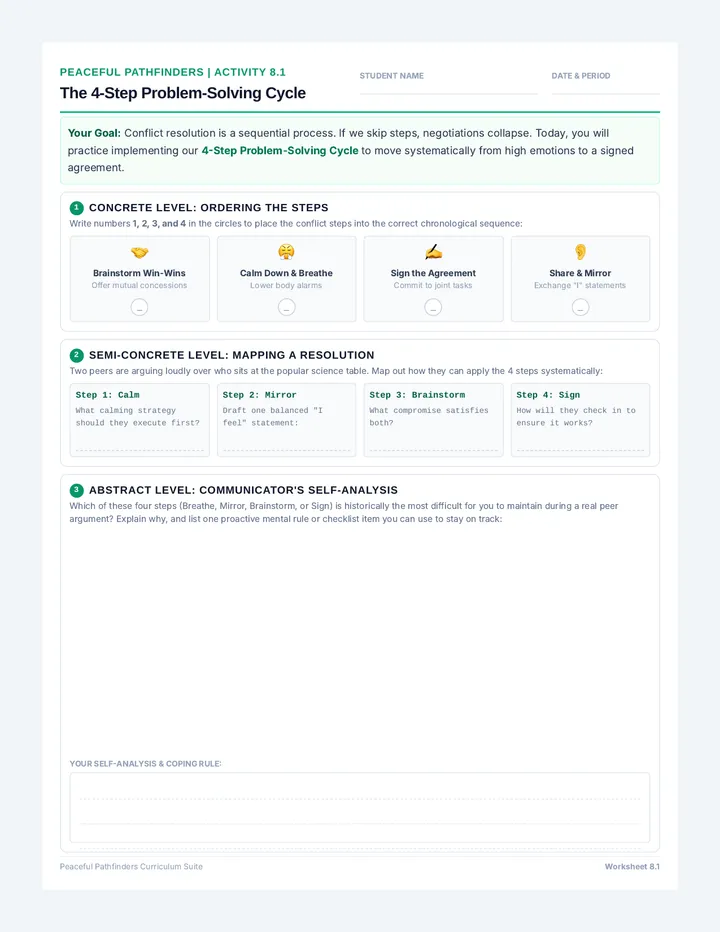Select the answer circle under Calm Down & Breathe
Image resolution: width=720 pixels, height=932 pixels.
(x=287, y=307)
